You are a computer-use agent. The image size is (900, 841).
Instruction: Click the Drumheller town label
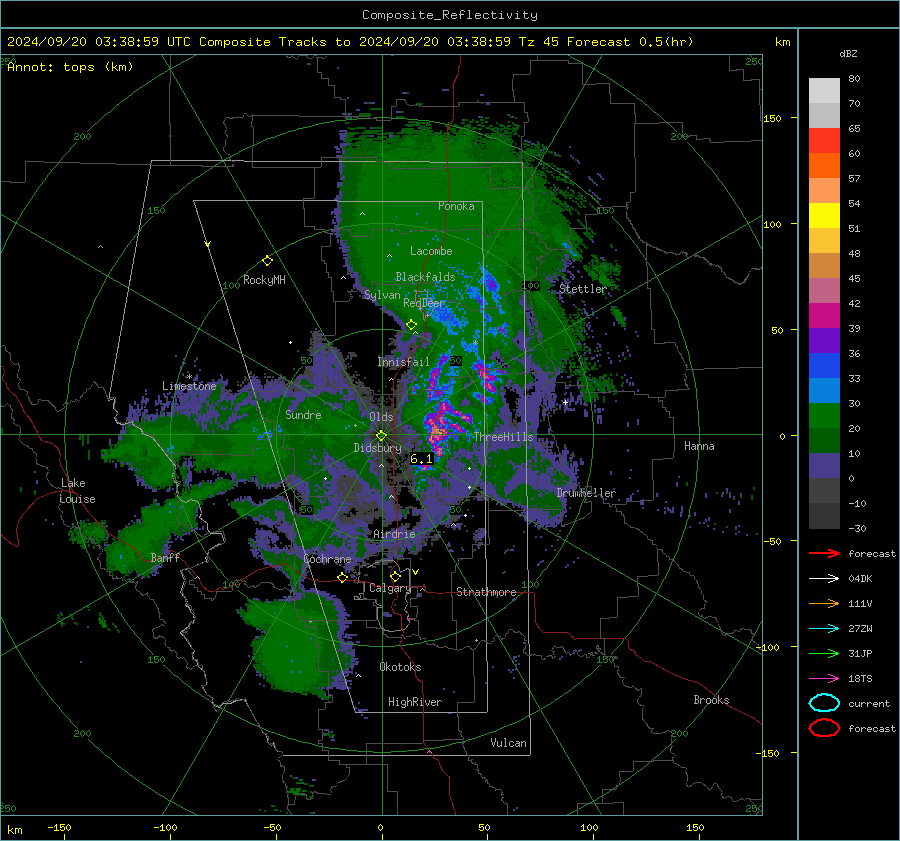click(x=586, y=493)
